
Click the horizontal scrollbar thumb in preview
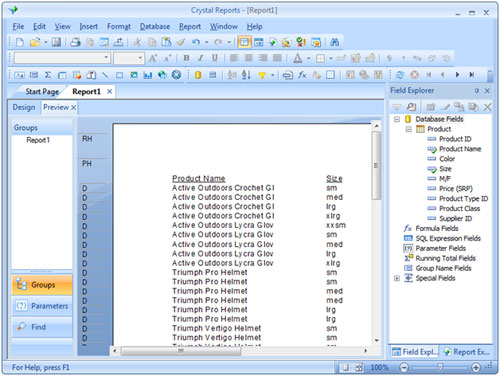181,351
